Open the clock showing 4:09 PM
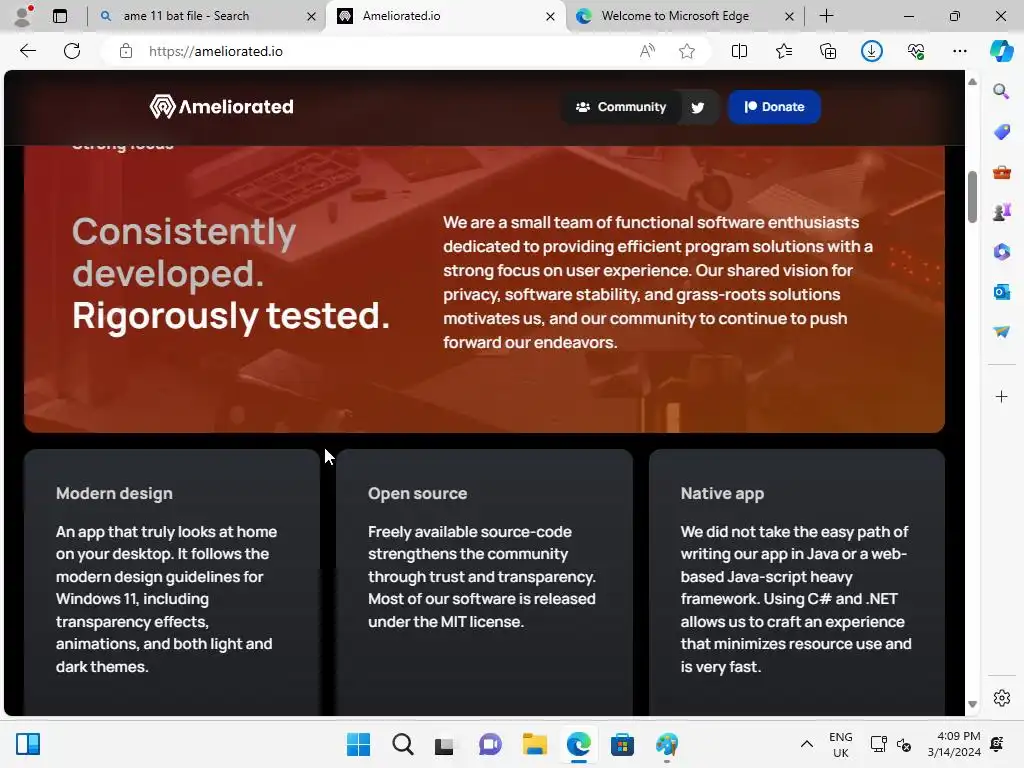 [954, 744]
